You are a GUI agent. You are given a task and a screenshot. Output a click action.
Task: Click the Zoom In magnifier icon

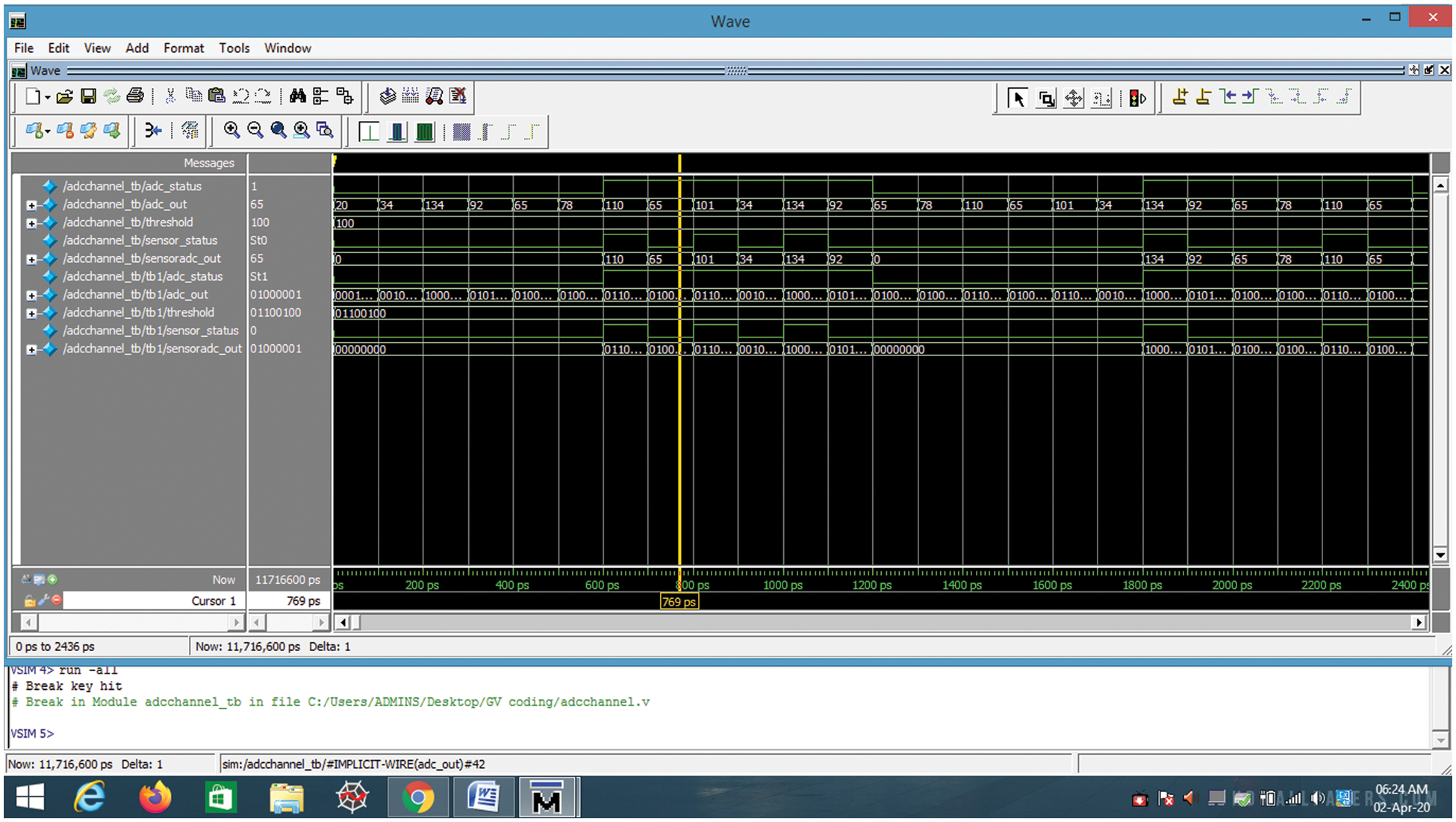pos(231,131)
